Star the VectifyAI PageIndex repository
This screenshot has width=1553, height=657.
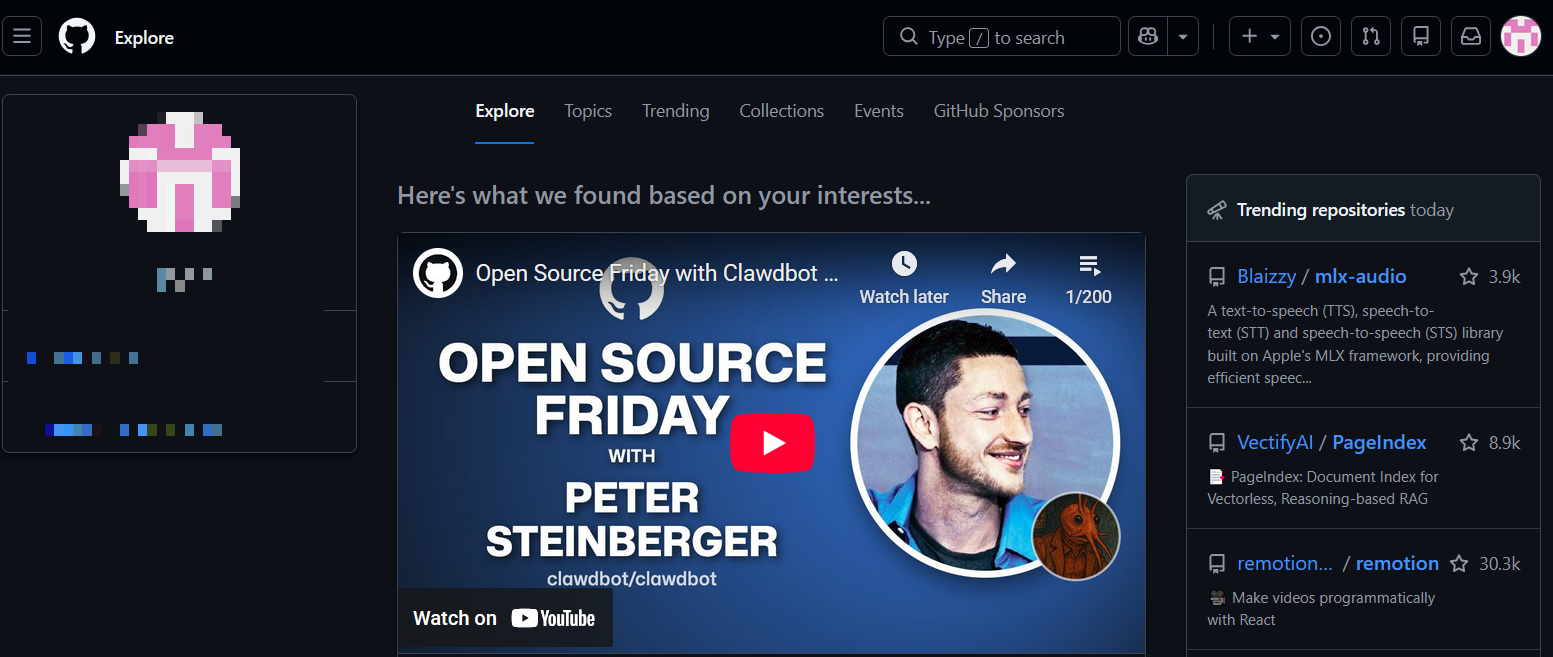(1468, 442)
